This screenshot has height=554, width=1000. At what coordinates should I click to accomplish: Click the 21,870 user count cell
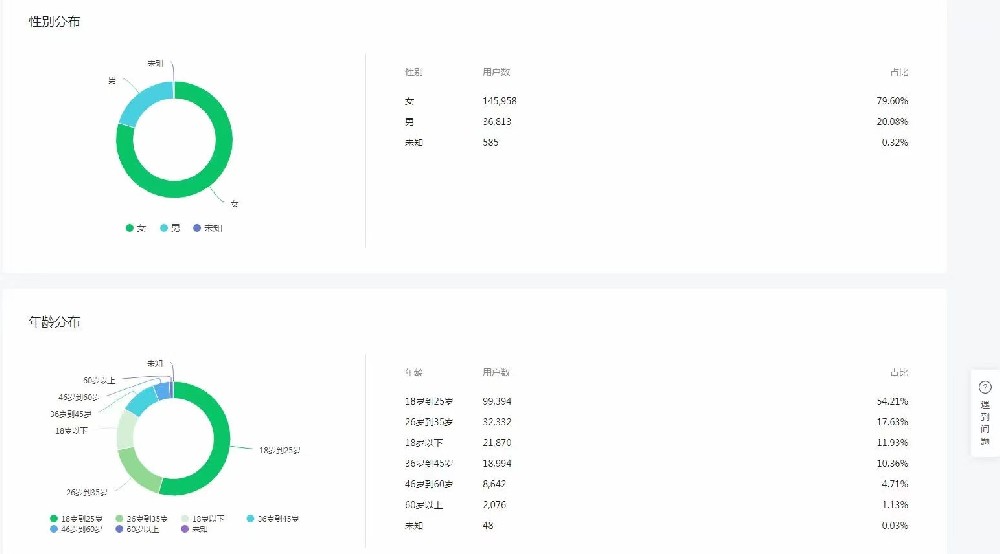pyautogui.click(x=497, y=442)
